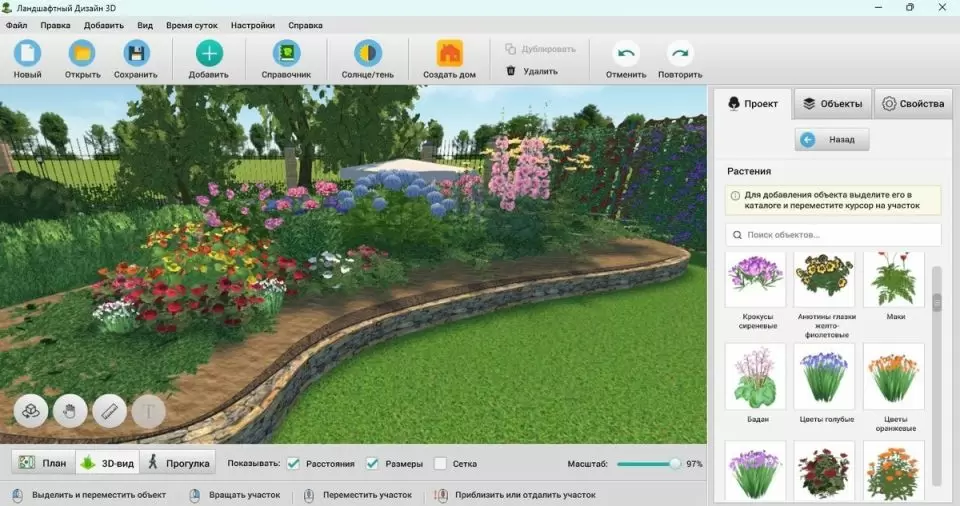Open the Время суток menu
The image size is (960, 506).
[x=191, y=24]
